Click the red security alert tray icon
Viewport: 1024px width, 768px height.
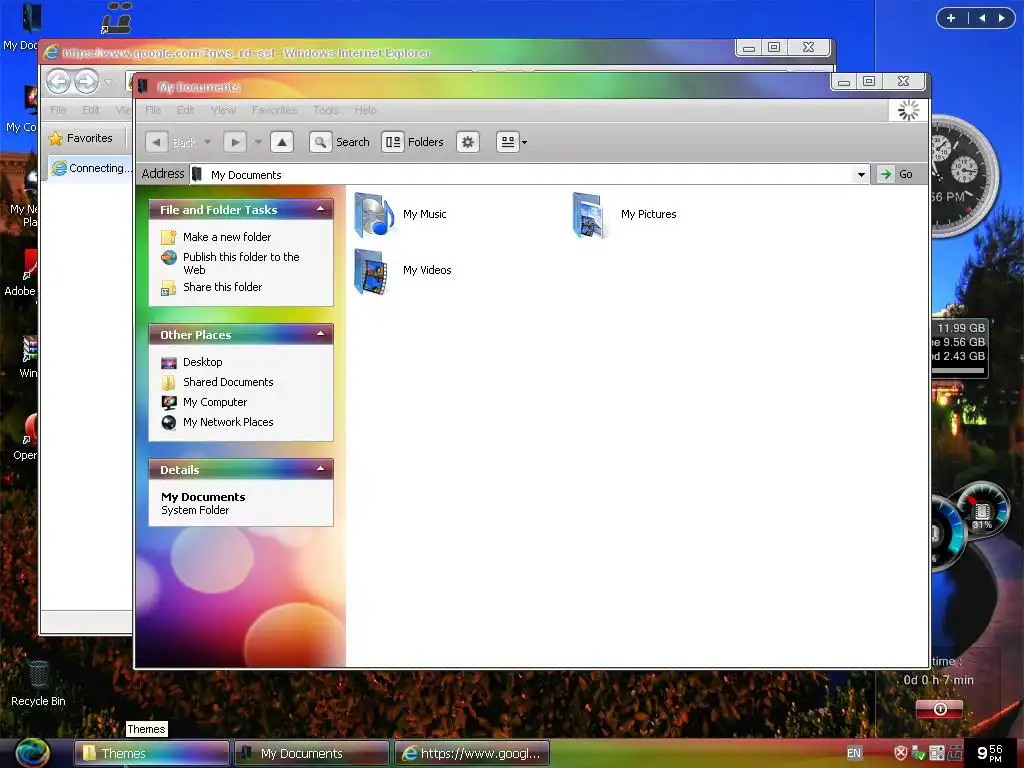(x=901, y=753)
